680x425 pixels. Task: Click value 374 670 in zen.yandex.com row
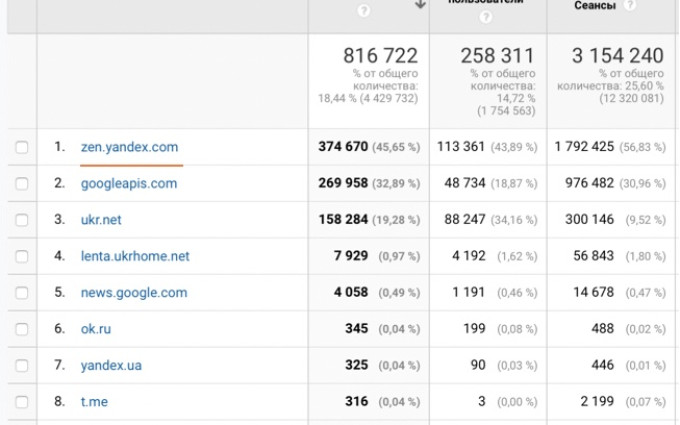(343, 147)
